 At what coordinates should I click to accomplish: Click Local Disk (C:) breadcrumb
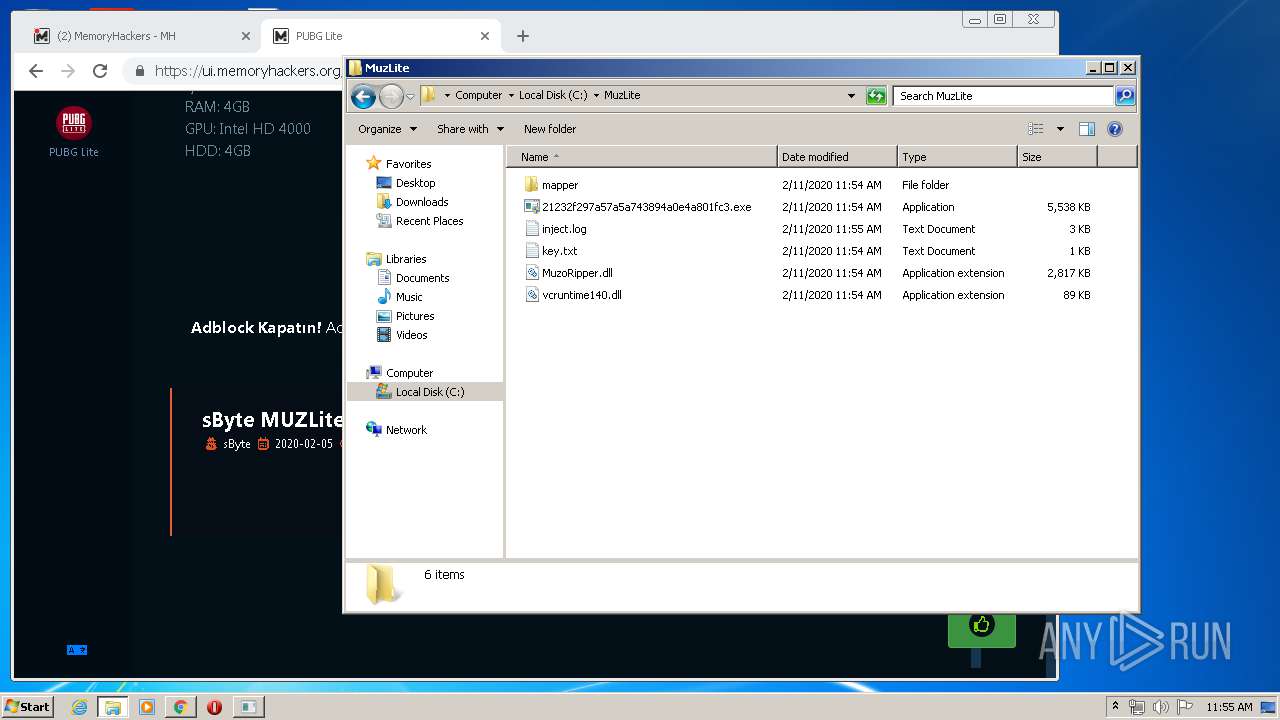[553, 96]
